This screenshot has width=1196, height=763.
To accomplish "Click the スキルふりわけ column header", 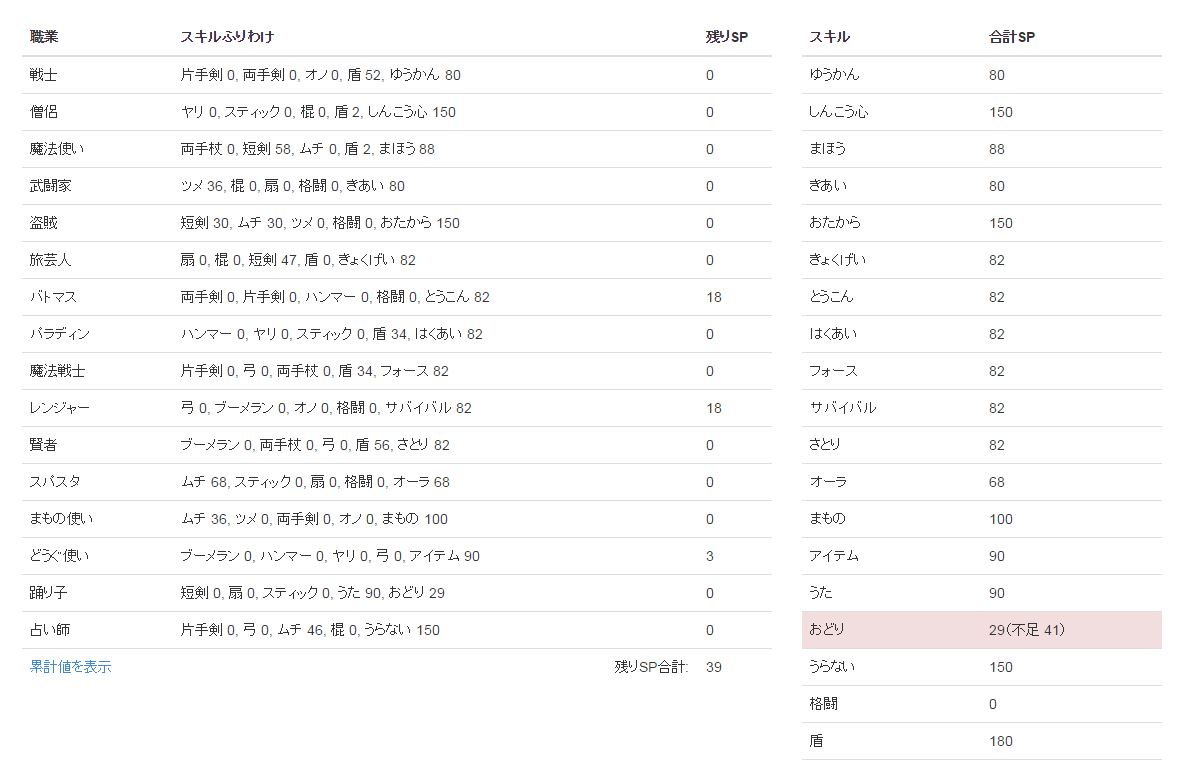I will coord(227,37).
